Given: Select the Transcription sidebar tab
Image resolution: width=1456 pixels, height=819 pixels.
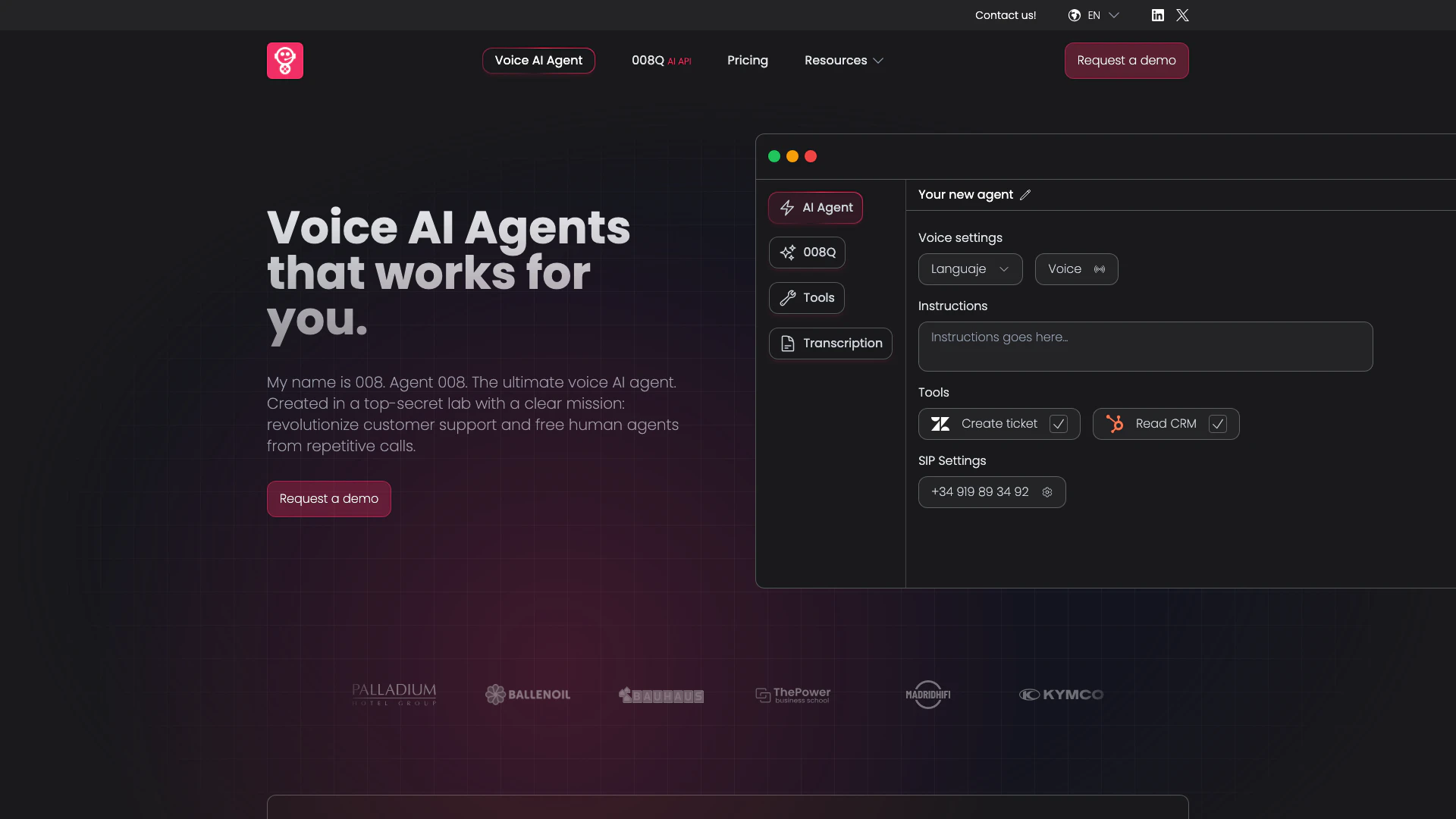Looking at the screenshot, I should (x=830, y=344).
